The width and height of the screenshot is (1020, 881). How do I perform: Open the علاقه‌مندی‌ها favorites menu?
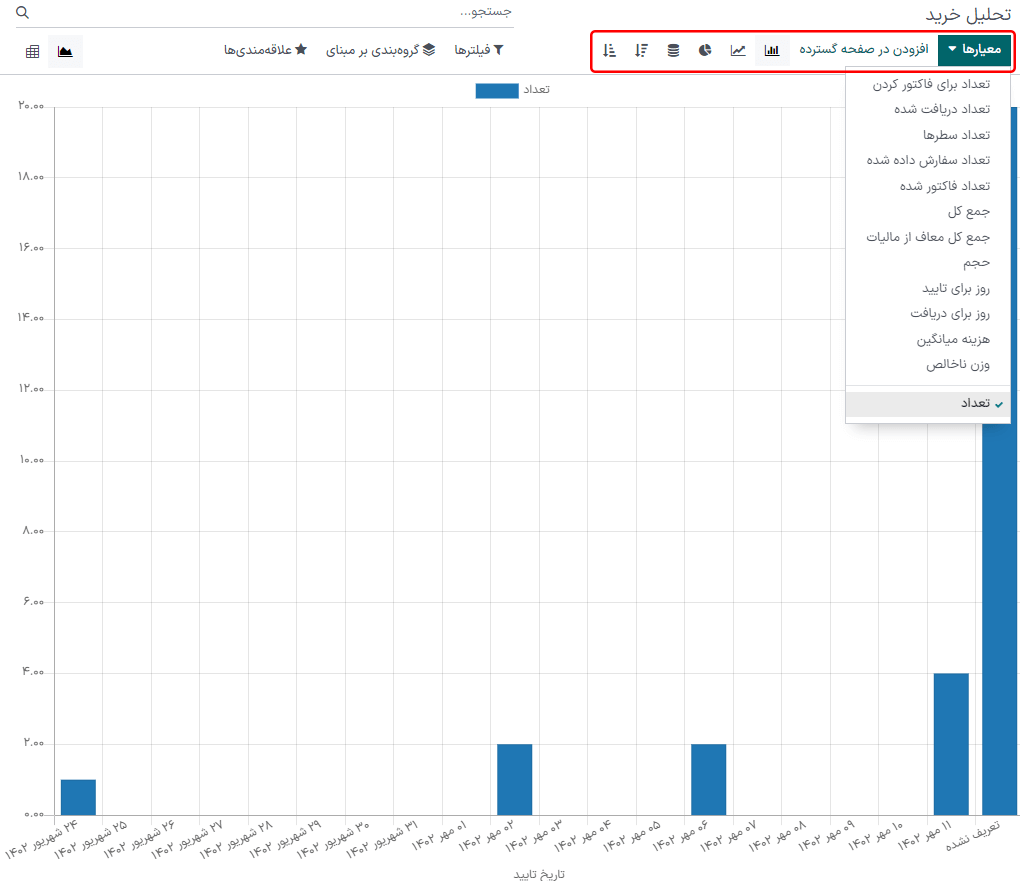(265, 50)
